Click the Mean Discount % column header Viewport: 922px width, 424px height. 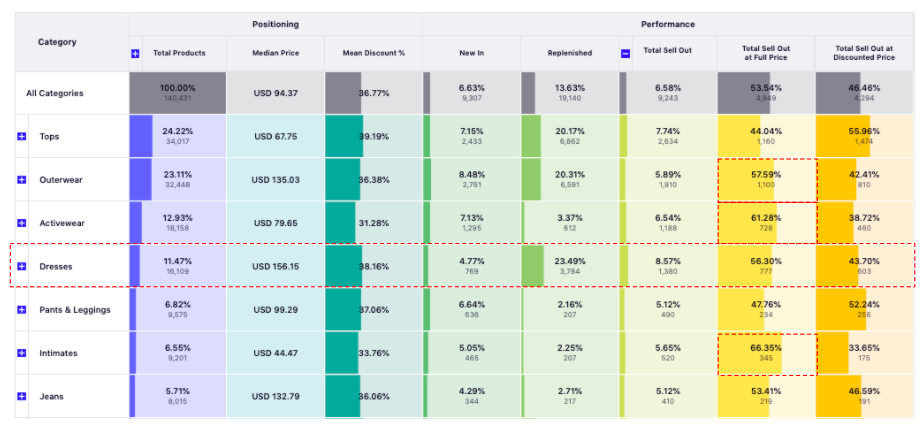pyautogui.click(x=373, y=53)
